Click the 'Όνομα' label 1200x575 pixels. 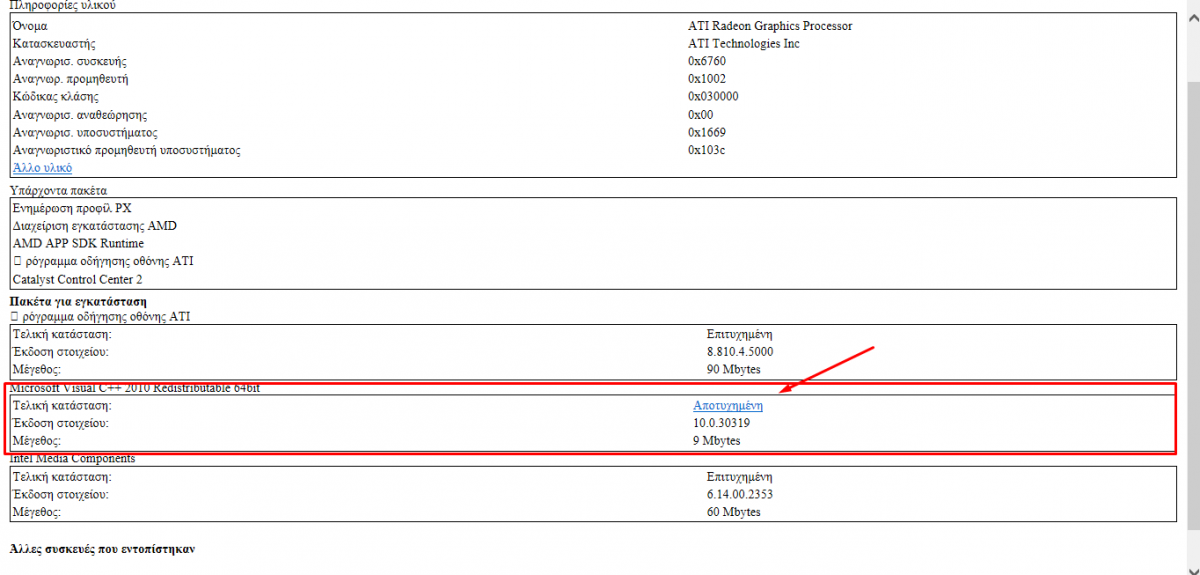(30, 26)
